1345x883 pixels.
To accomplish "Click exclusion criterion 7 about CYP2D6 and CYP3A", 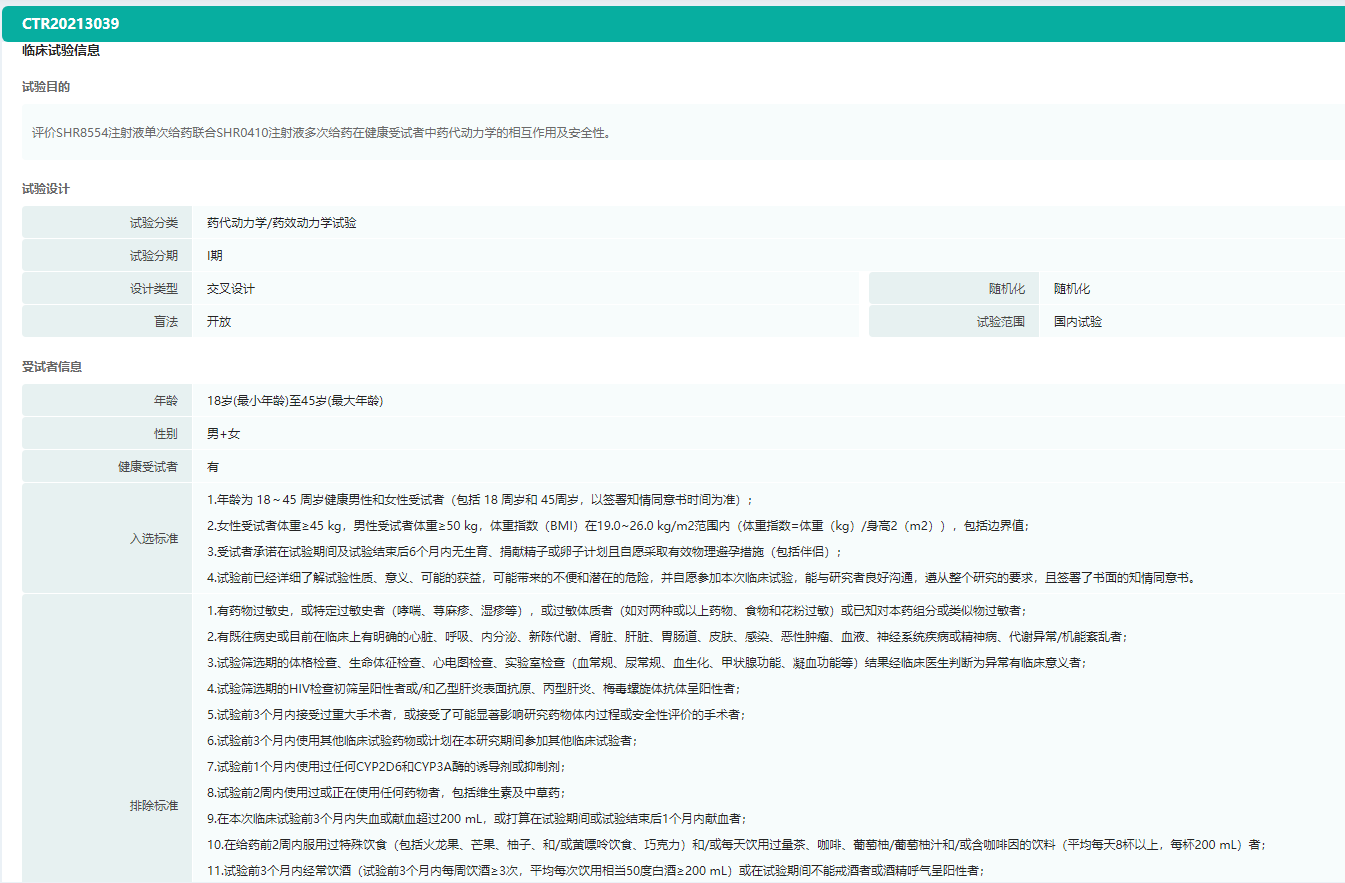I will 386,766.
